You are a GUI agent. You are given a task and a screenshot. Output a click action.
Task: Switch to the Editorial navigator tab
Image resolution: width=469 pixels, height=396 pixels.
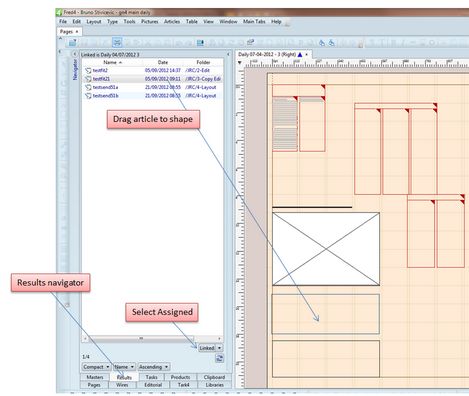[x=153, y=385]
